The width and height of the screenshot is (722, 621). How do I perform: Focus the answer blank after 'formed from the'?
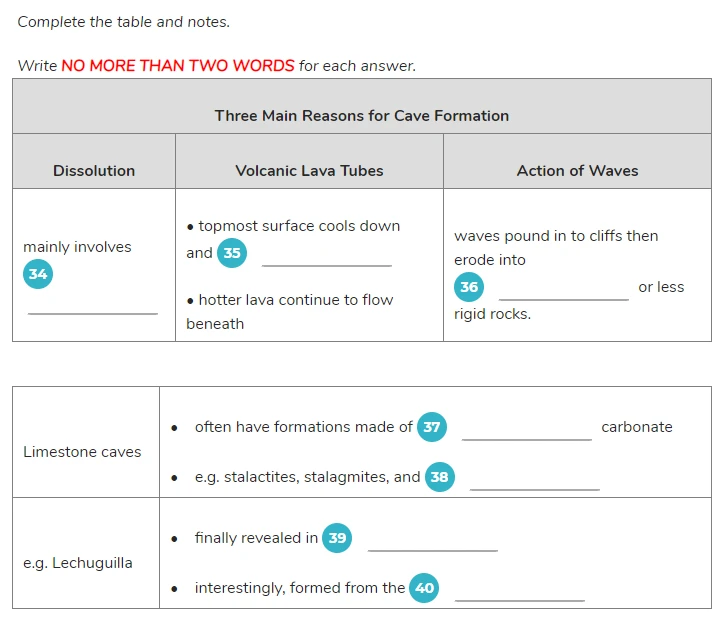click(x=520, y=592)
